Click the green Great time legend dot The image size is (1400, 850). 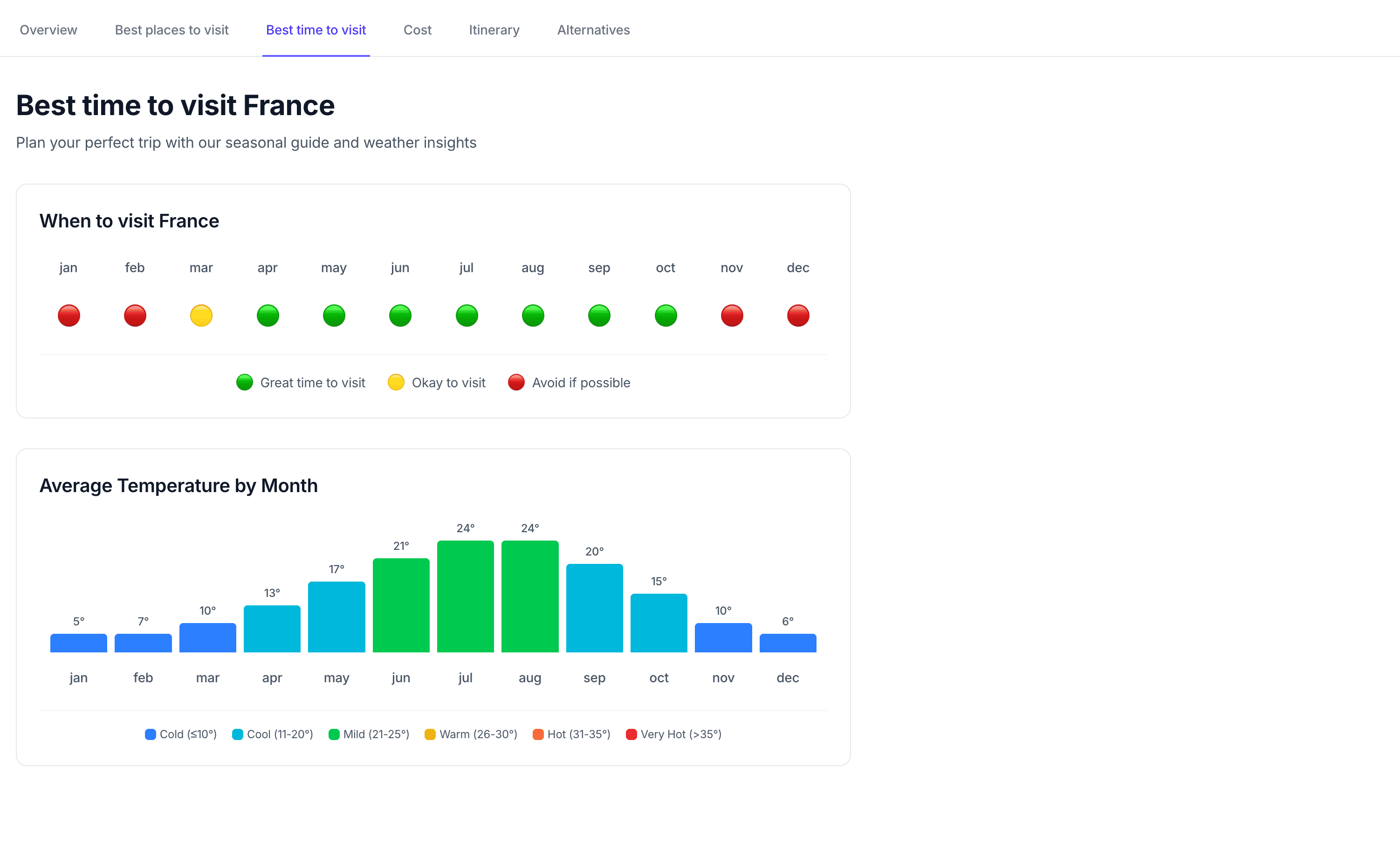[244, 383]
